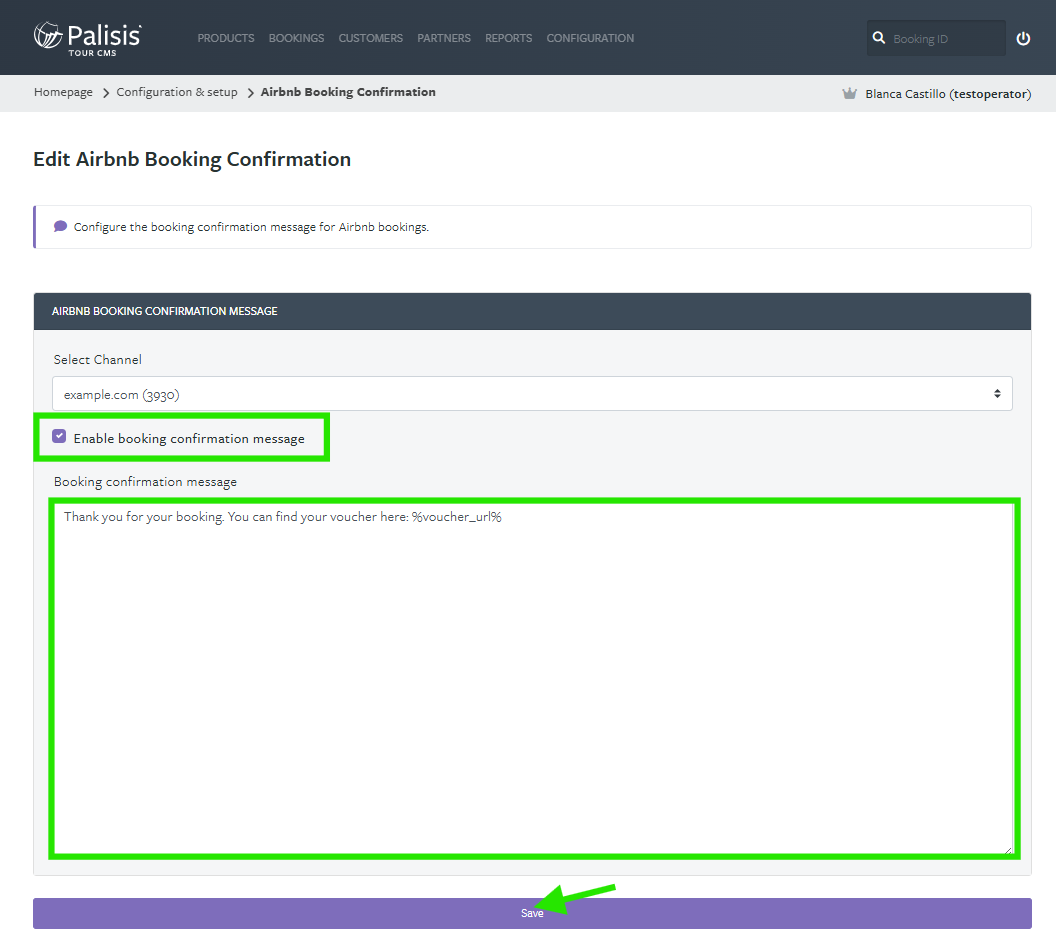Open the PARTNERS menu
Screen dimensions: 1056x936
point(444,38)
